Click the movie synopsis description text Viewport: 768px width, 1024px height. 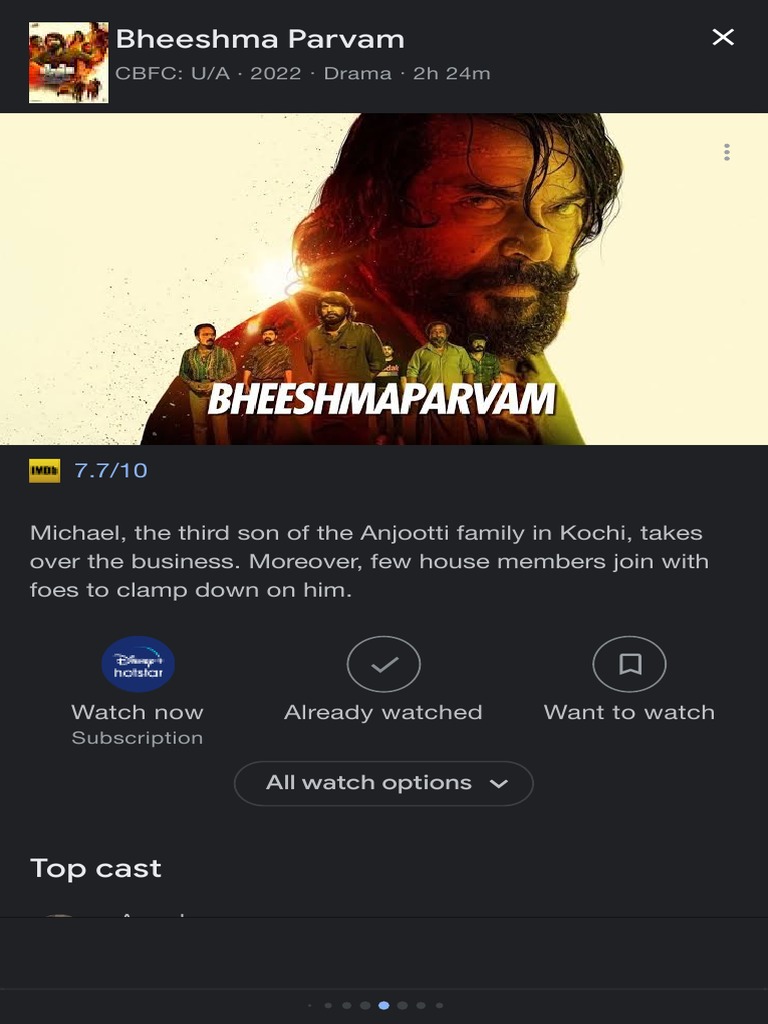pos(370,561)
